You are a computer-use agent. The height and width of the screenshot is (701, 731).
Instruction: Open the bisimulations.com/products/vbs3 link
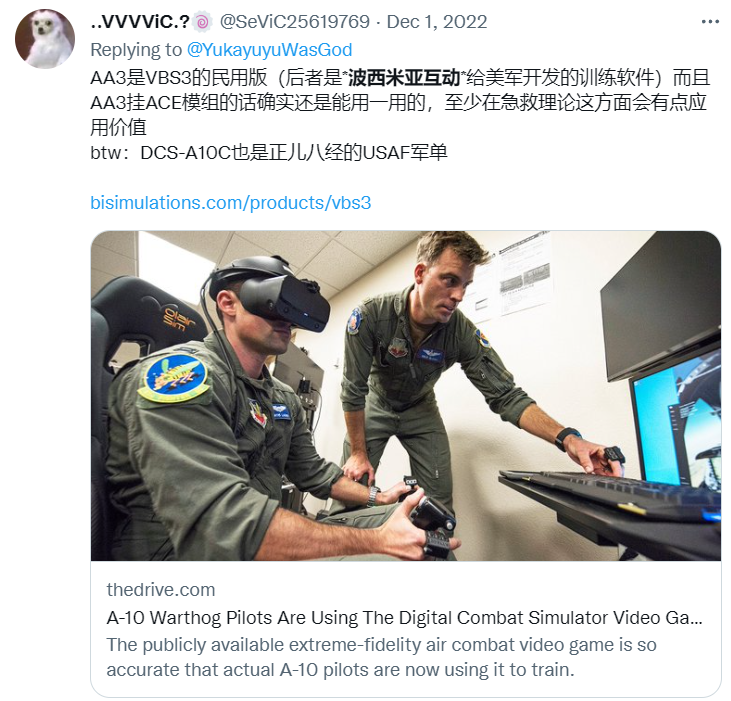click(x=231, y=203)
